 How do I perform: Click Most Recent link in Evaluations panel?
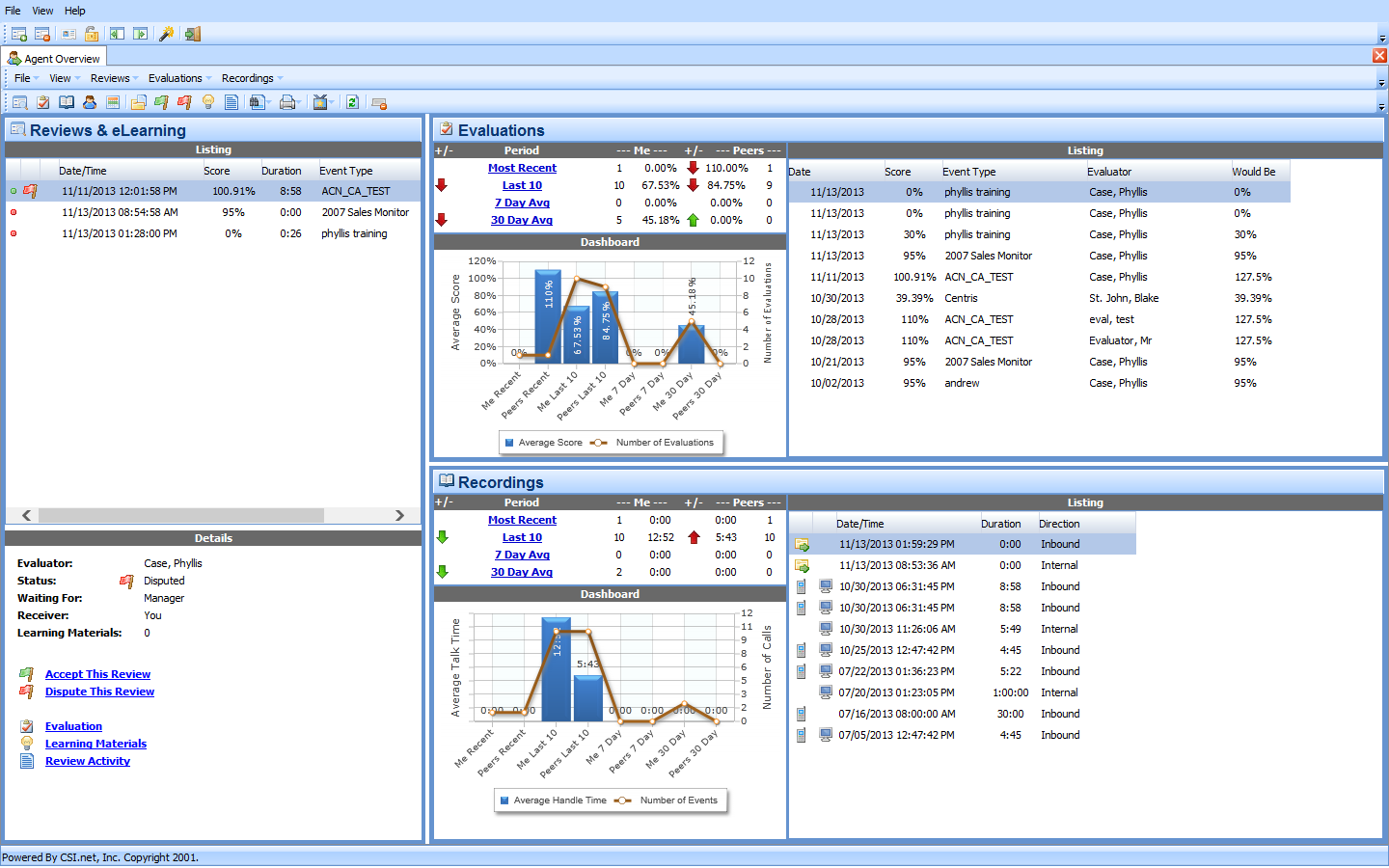tap(522, 168)
